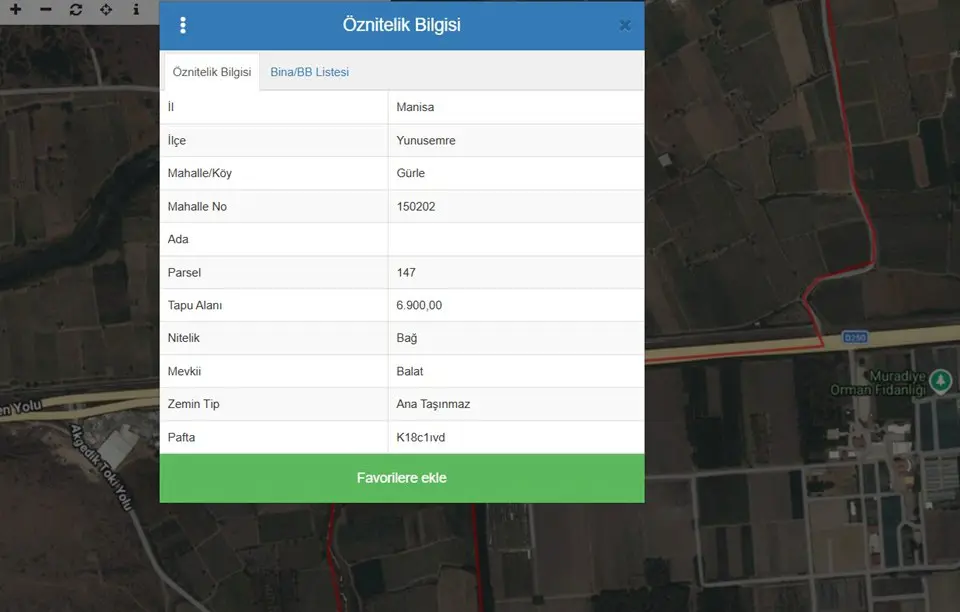Click the Ada row label
Screen dimensions: 960x612
pos(178,239)
